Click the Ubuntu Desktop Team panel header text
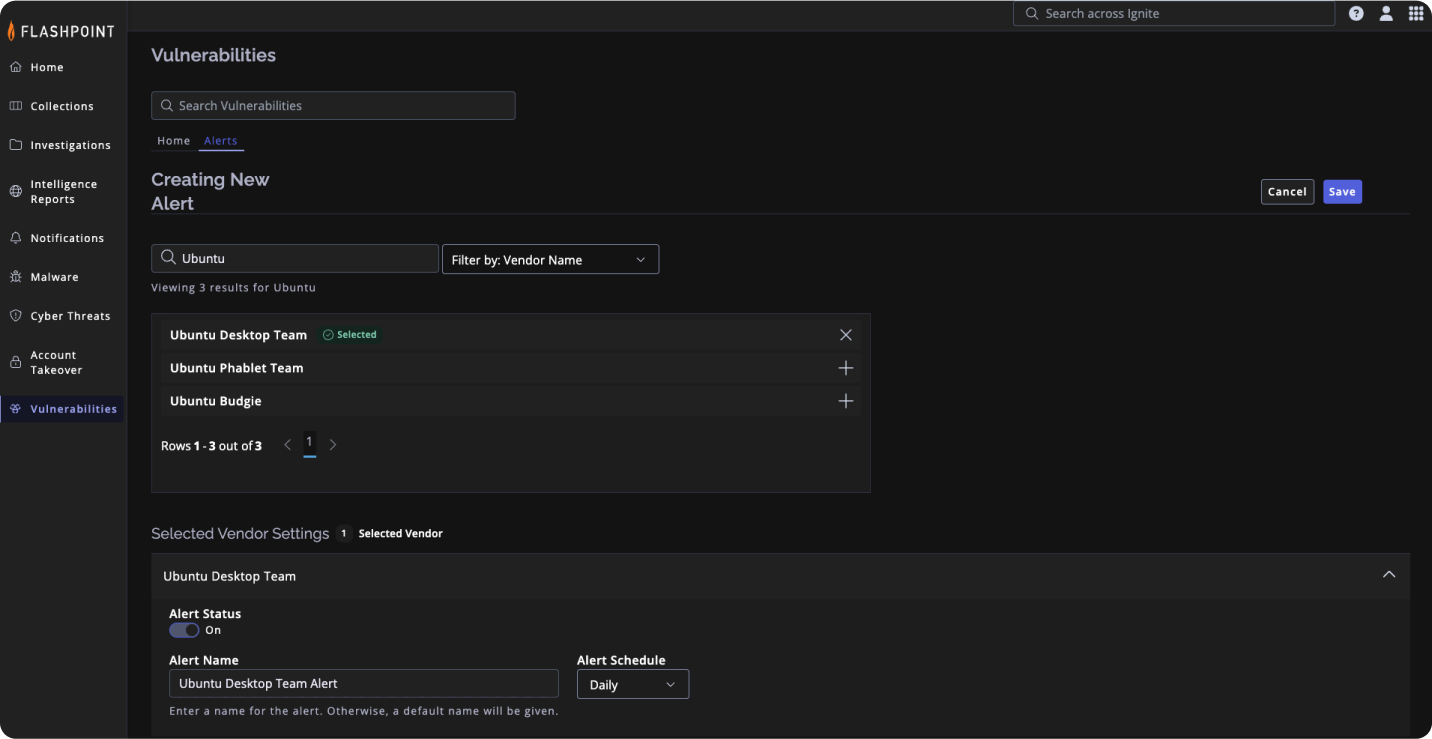The image size is (1432, 739). coord(230,576)
